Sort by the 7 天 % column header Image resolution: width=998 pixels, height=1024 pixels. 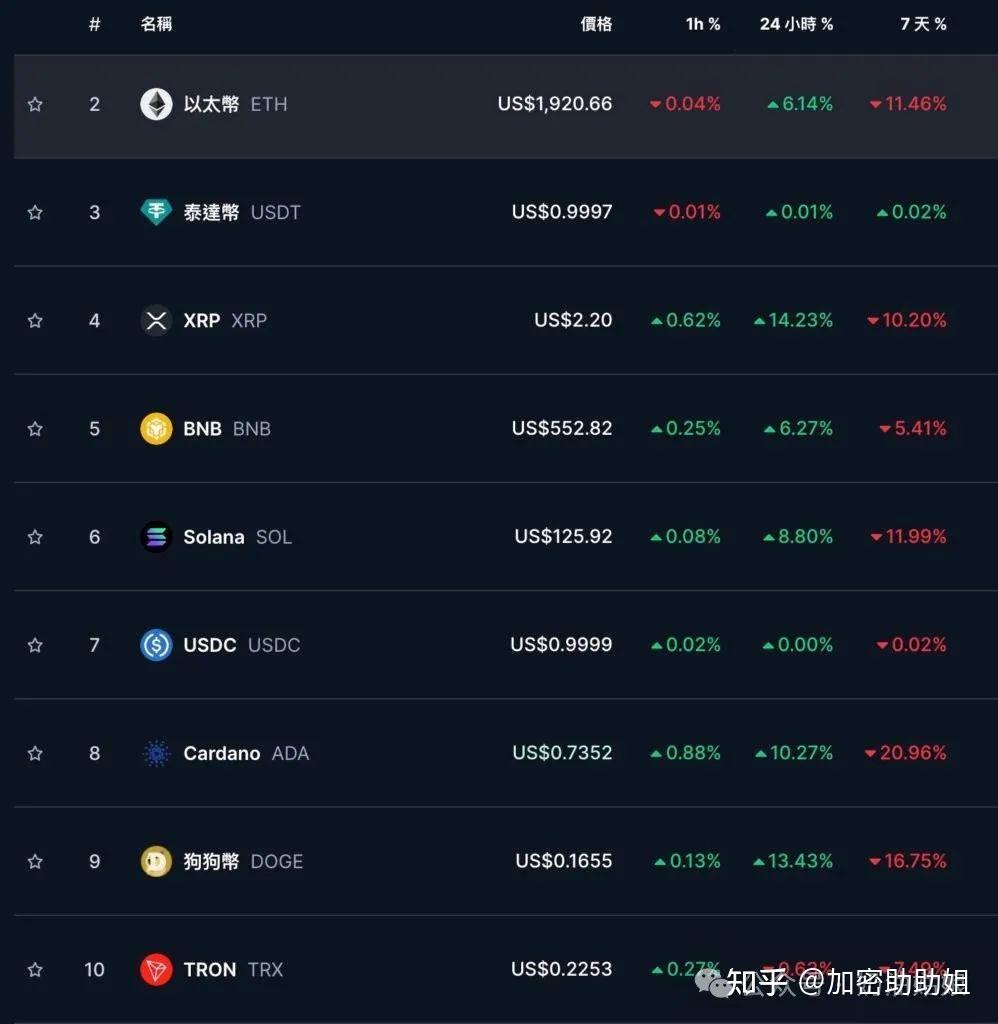pos(923,24)
